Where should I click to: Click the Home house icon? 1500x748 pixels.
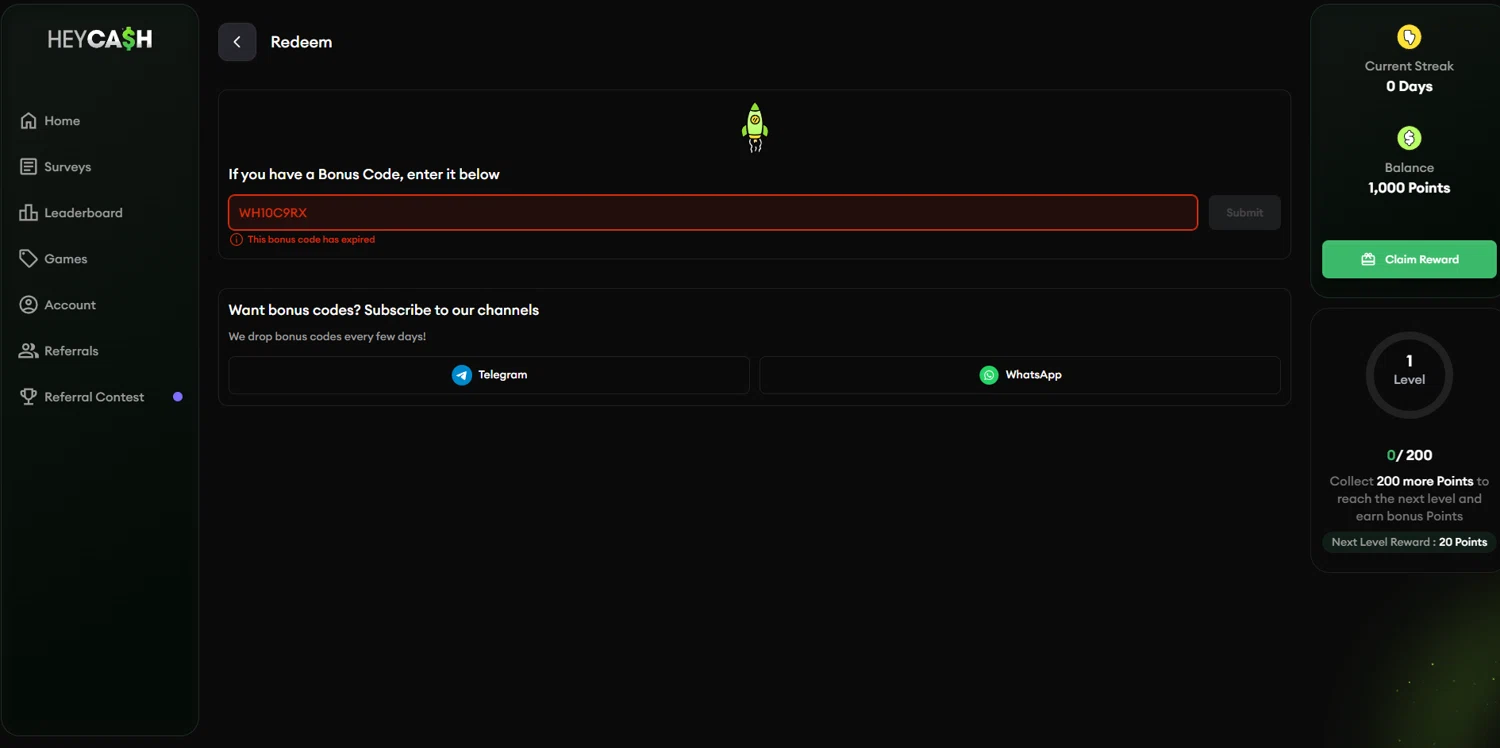click(28, 121)
